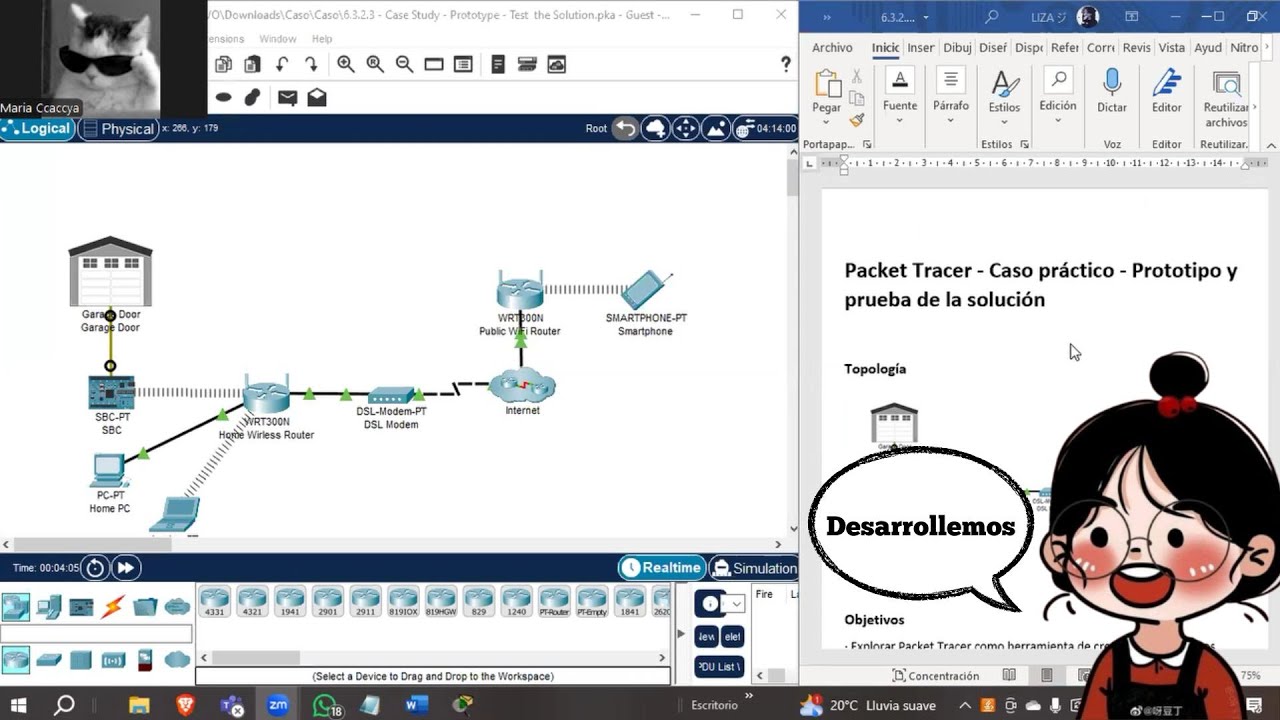This screenshot has width=1280, height=720.
Task: Switch to Simulation mode
Action: point(753,568)
